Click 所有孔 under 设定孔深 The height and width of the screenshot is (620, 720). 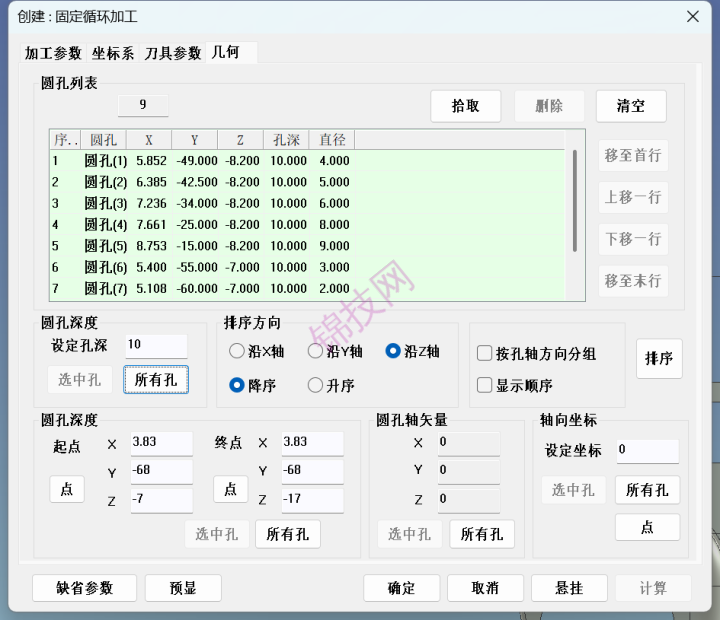156,379
